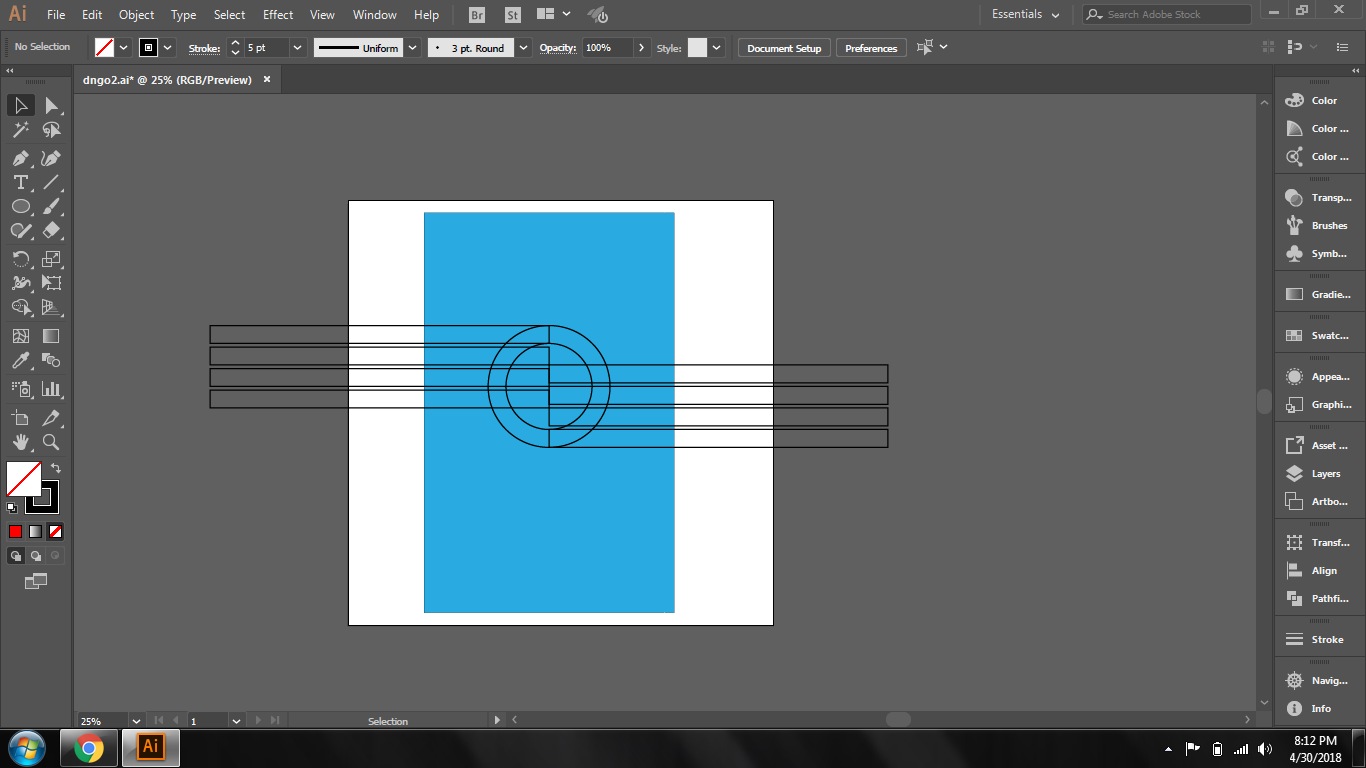The width and height of the screenshot is (1366, 768).
Task: Select the Pen tool
Action: coord(21,158)
